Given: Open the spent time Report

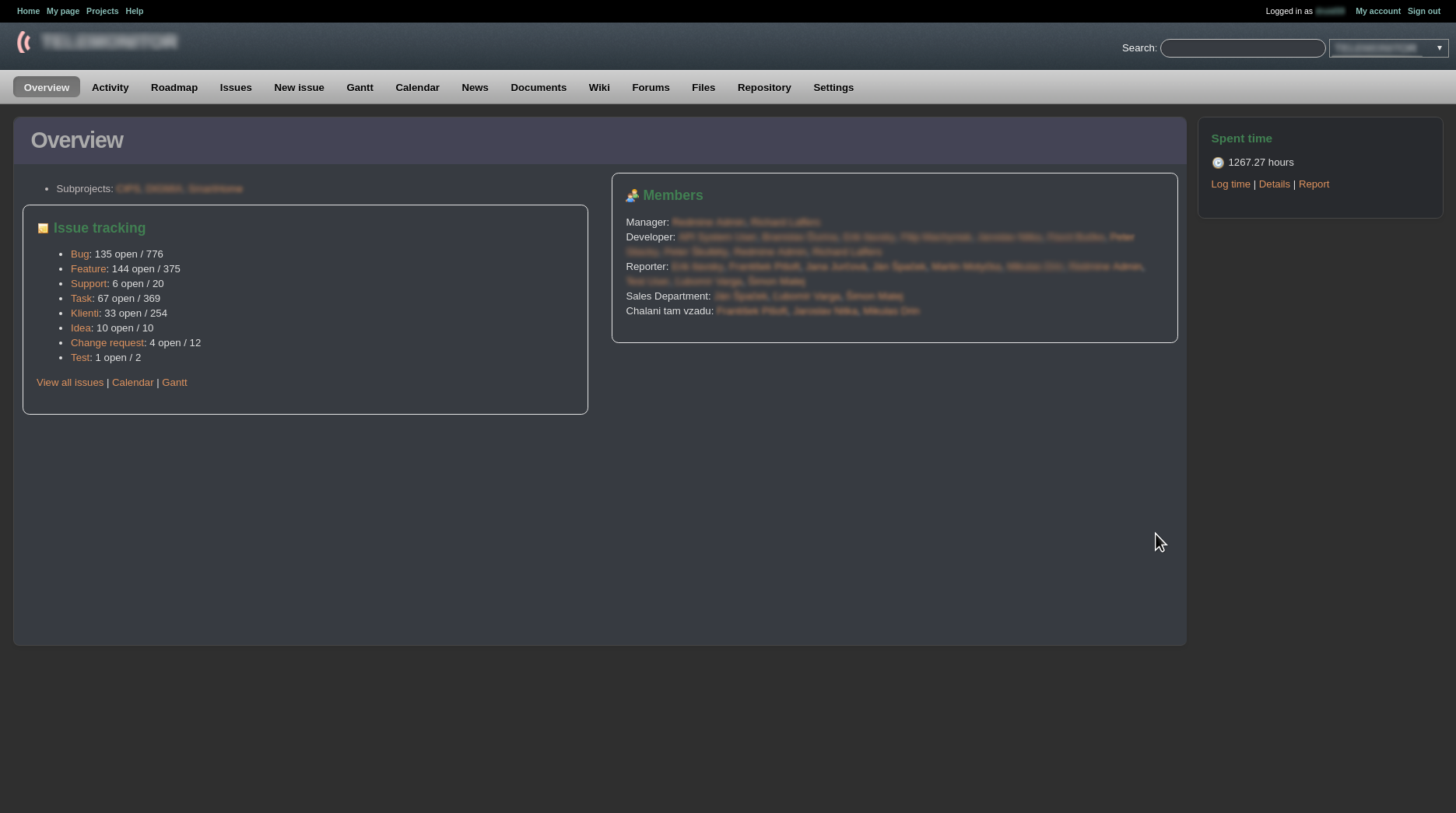Looking at the screenshot, I should (1314, 184).
